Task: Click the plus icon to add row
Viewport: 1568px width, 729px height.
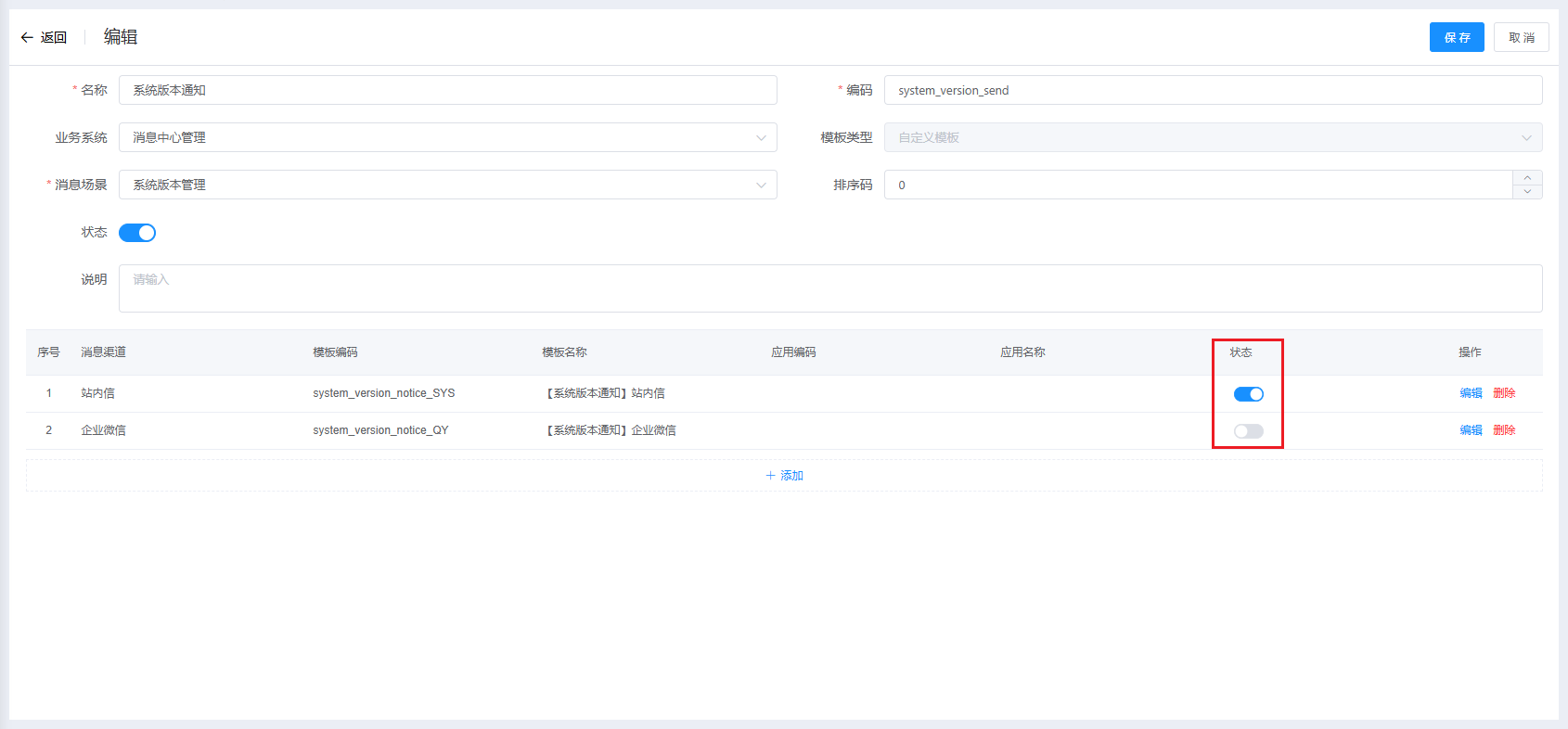Action: click(770, 476)
